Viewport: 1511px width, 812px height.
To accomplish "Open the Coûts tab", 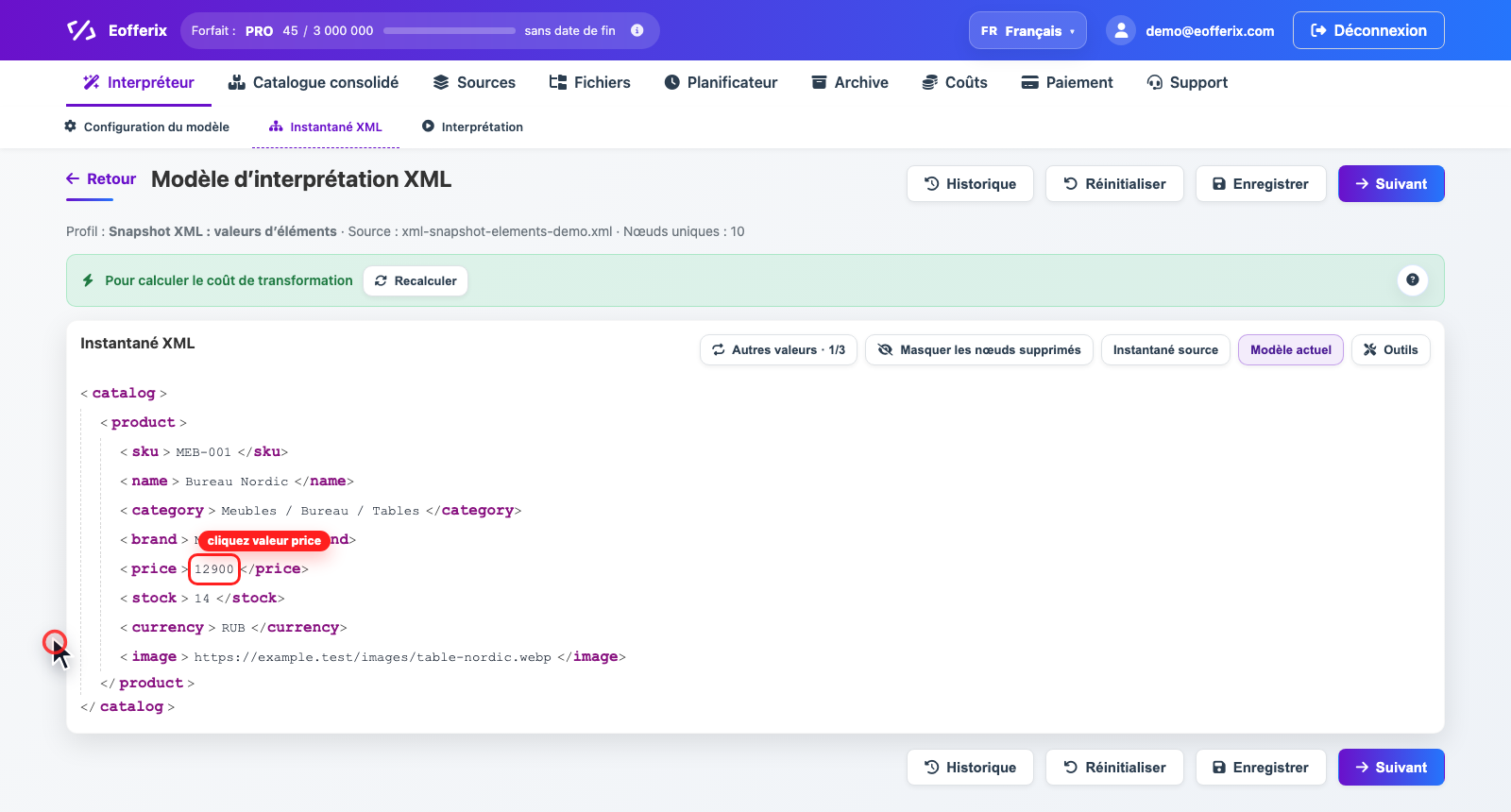I will [955, 82].
